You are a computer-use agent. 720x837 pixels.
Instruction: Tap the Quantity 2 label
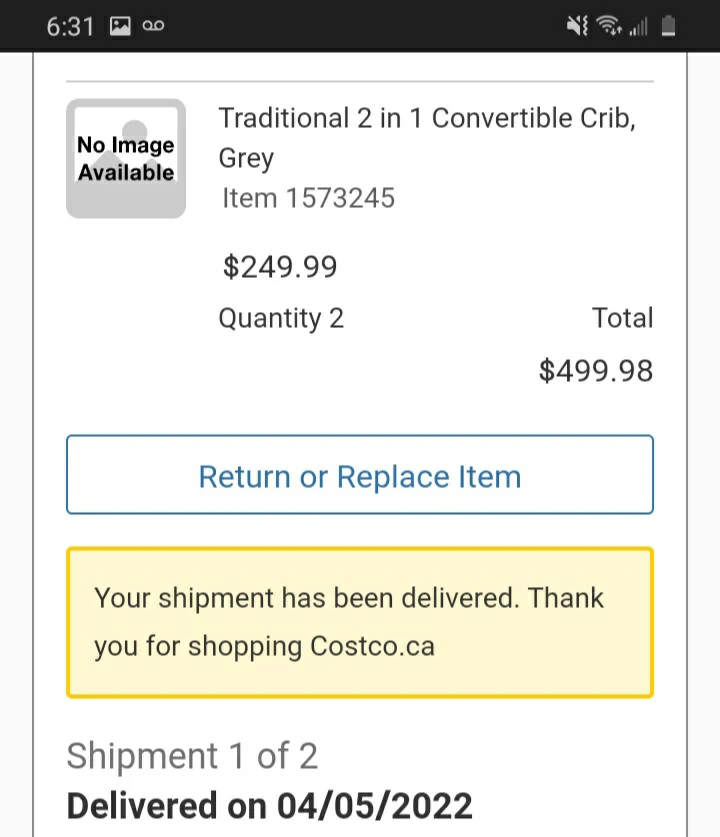(281, 318)
